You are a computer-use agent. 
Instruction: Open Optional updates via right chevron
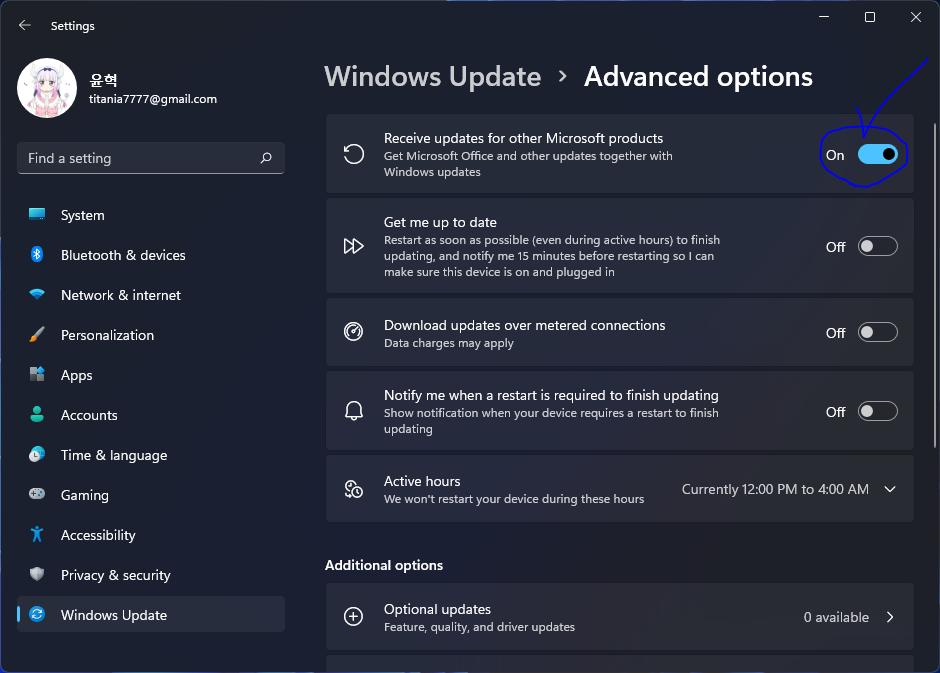[890, 617]
